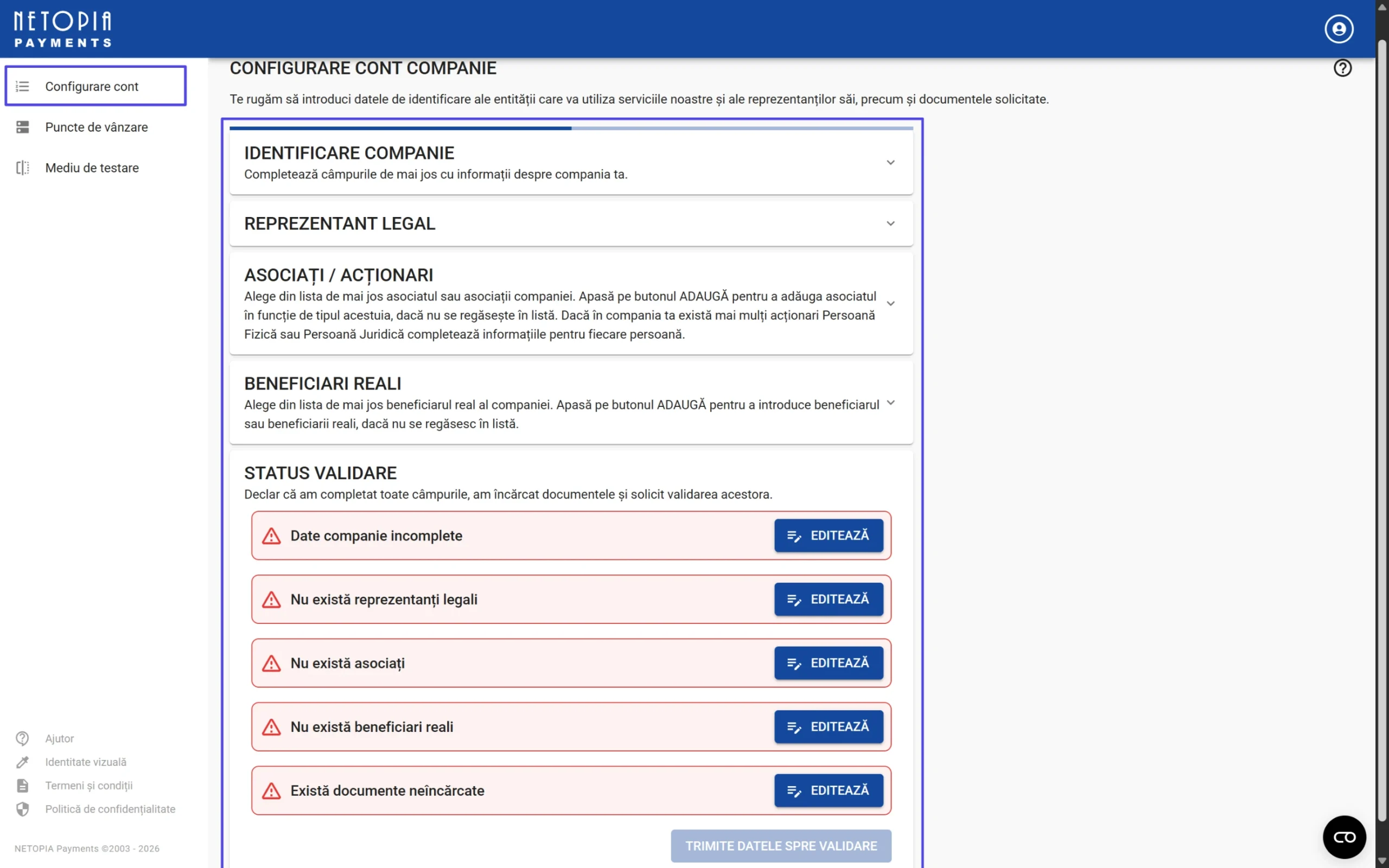
Task: Open the Termeni și condiții link
Action: click(89, 786)
